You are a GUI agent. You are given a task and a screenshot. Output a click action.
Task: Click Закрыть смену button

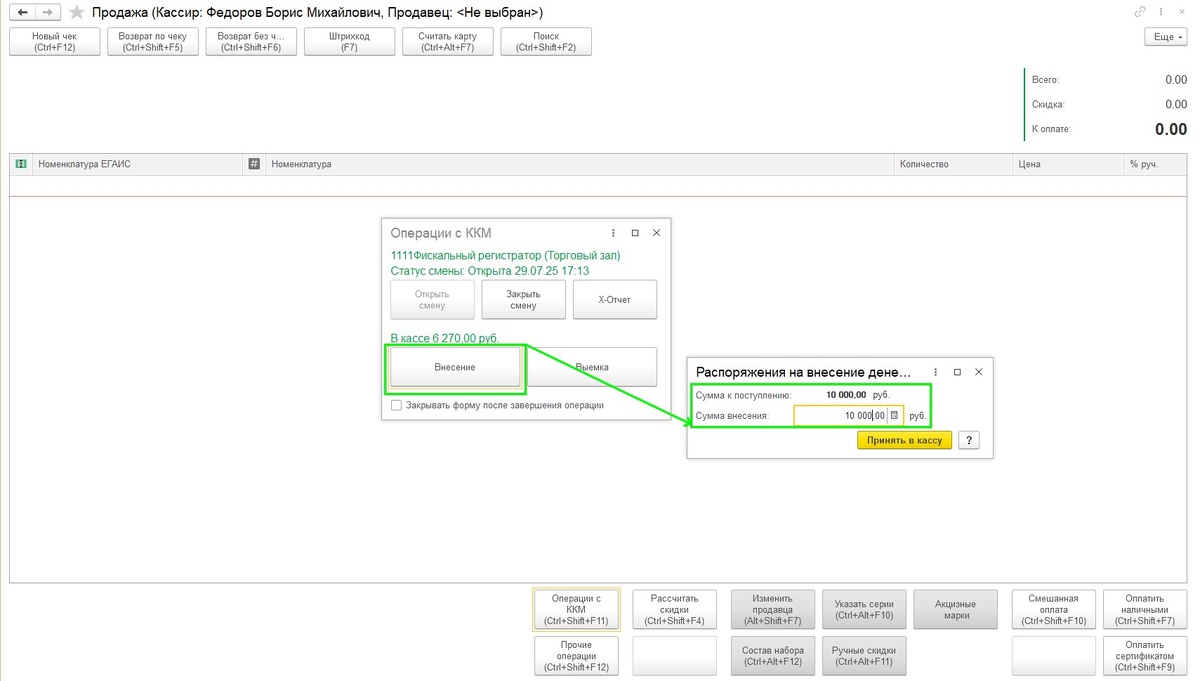click(x=524, y=299)
